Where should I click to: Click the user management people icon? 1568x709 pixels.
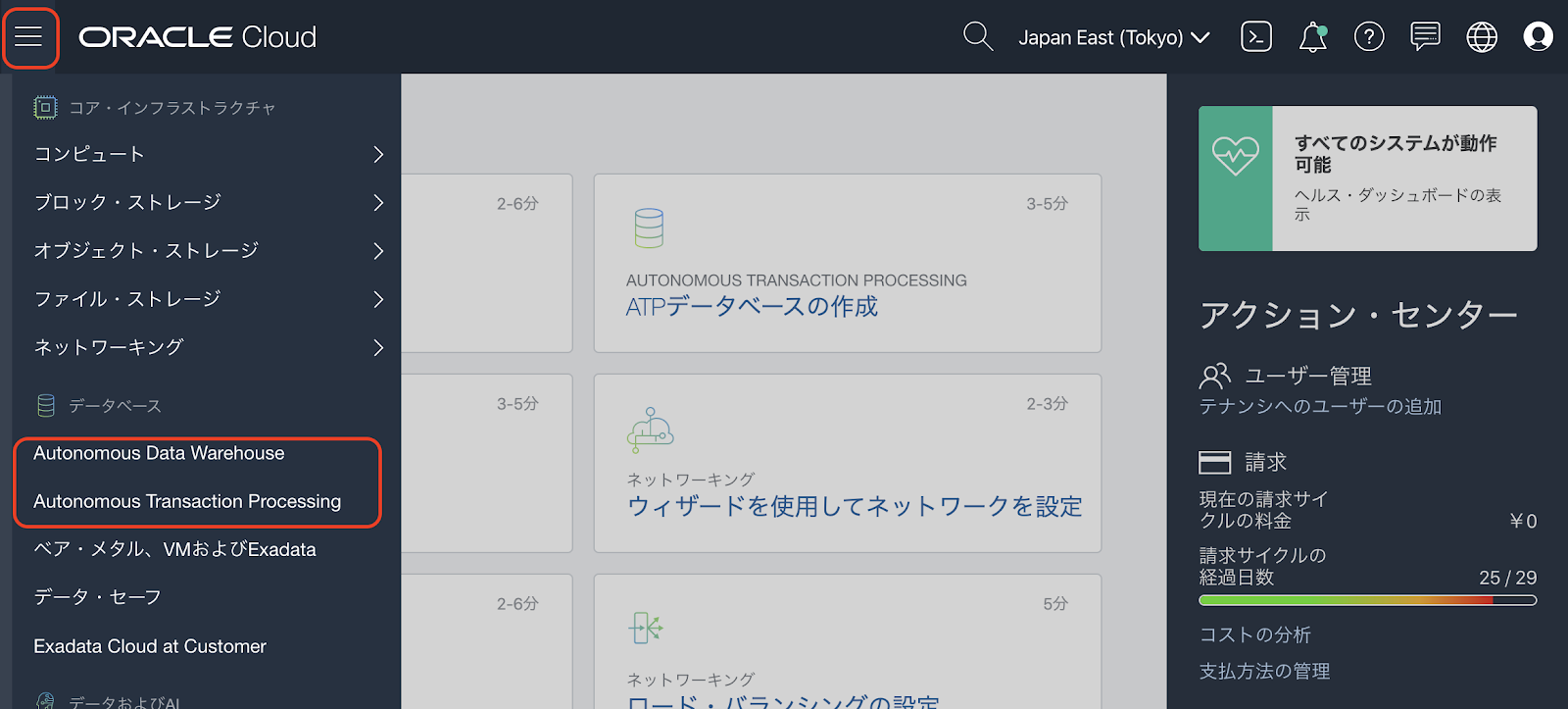(x=1215, y=376)
